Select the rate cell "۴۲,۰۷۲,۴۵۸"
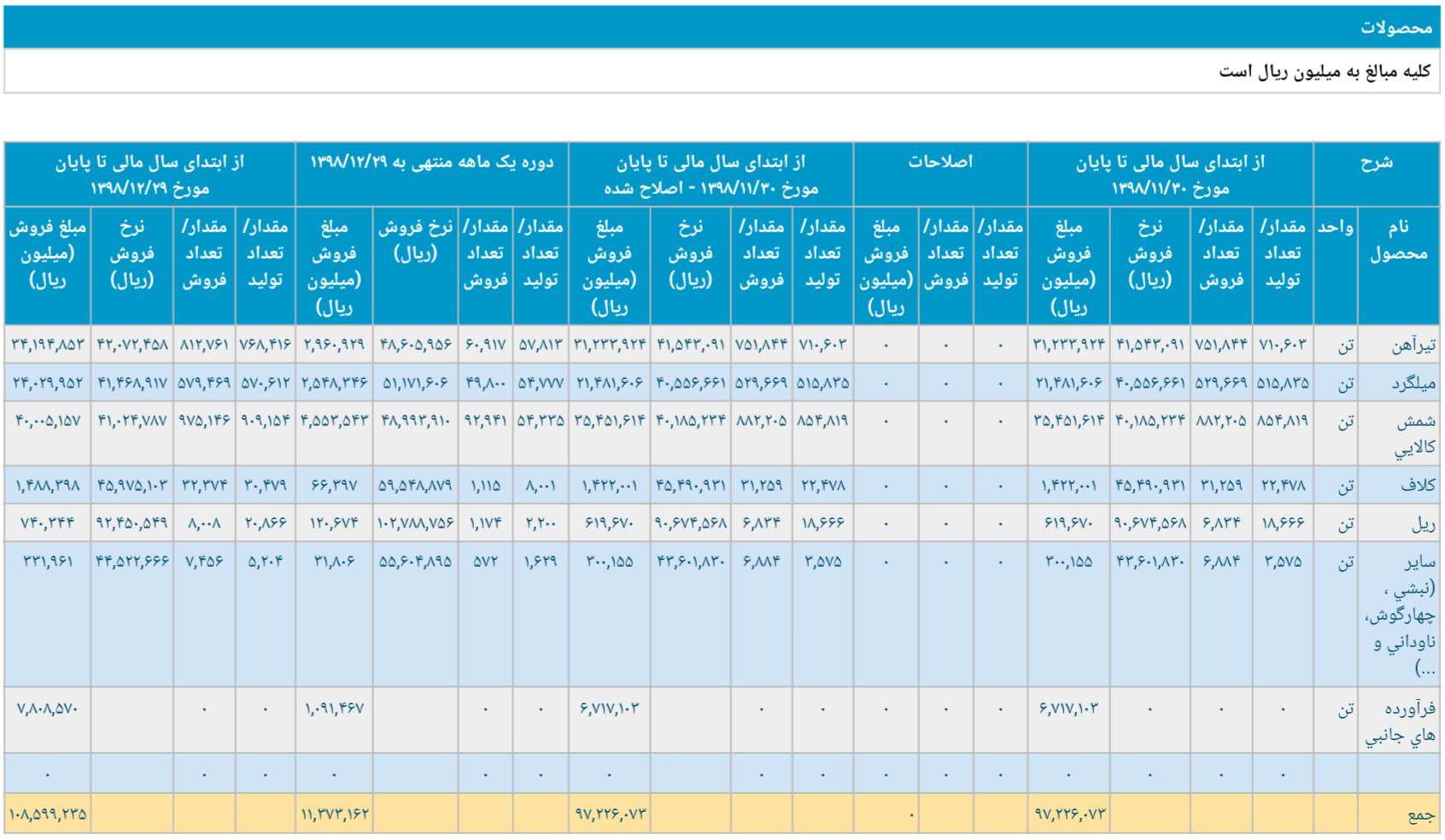The image size is (1445, 840). click(x=132, y=345)
